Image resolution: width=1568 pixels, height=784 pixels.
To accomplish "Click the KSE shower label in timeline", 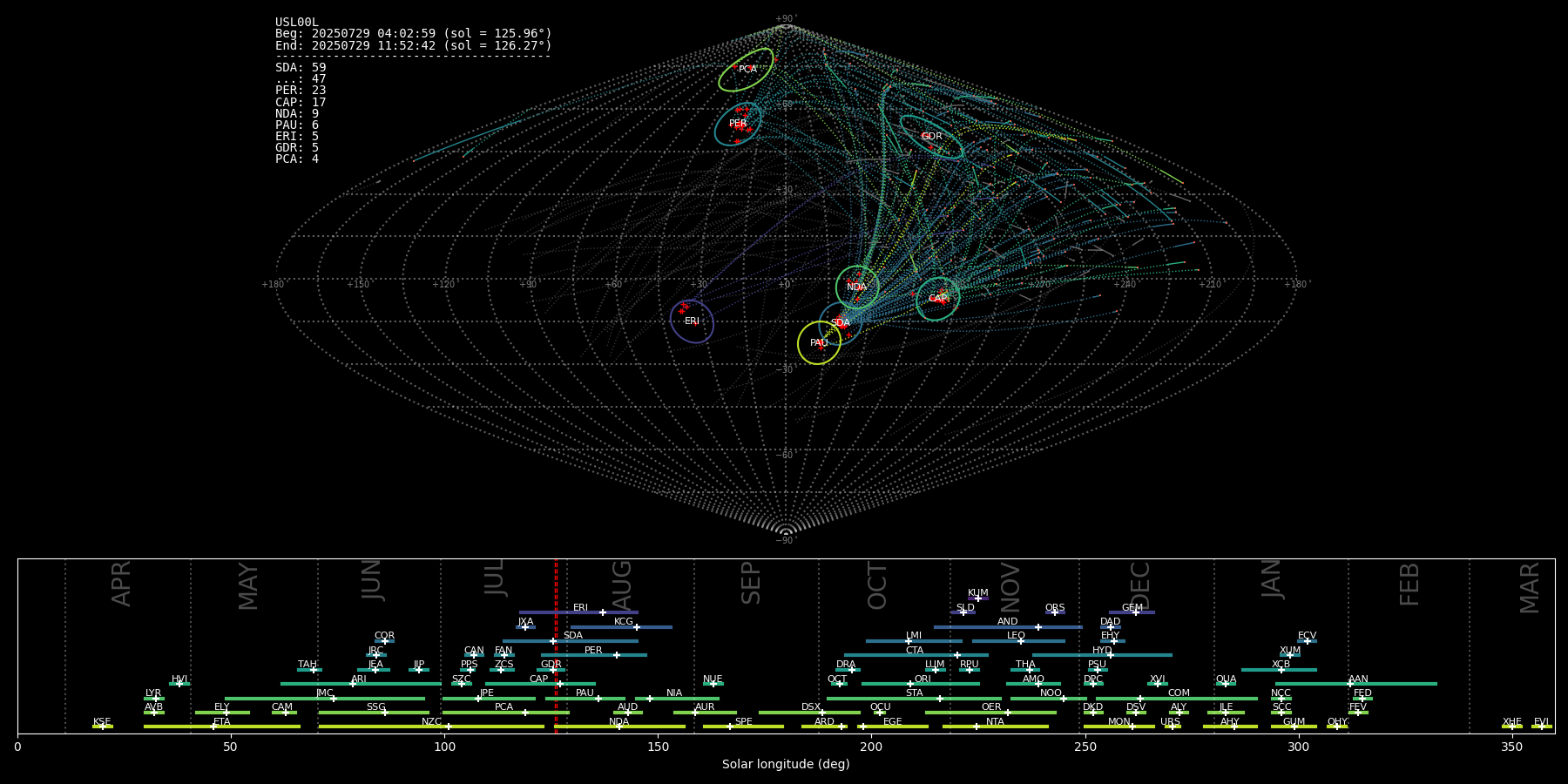I will pos(102,722).
